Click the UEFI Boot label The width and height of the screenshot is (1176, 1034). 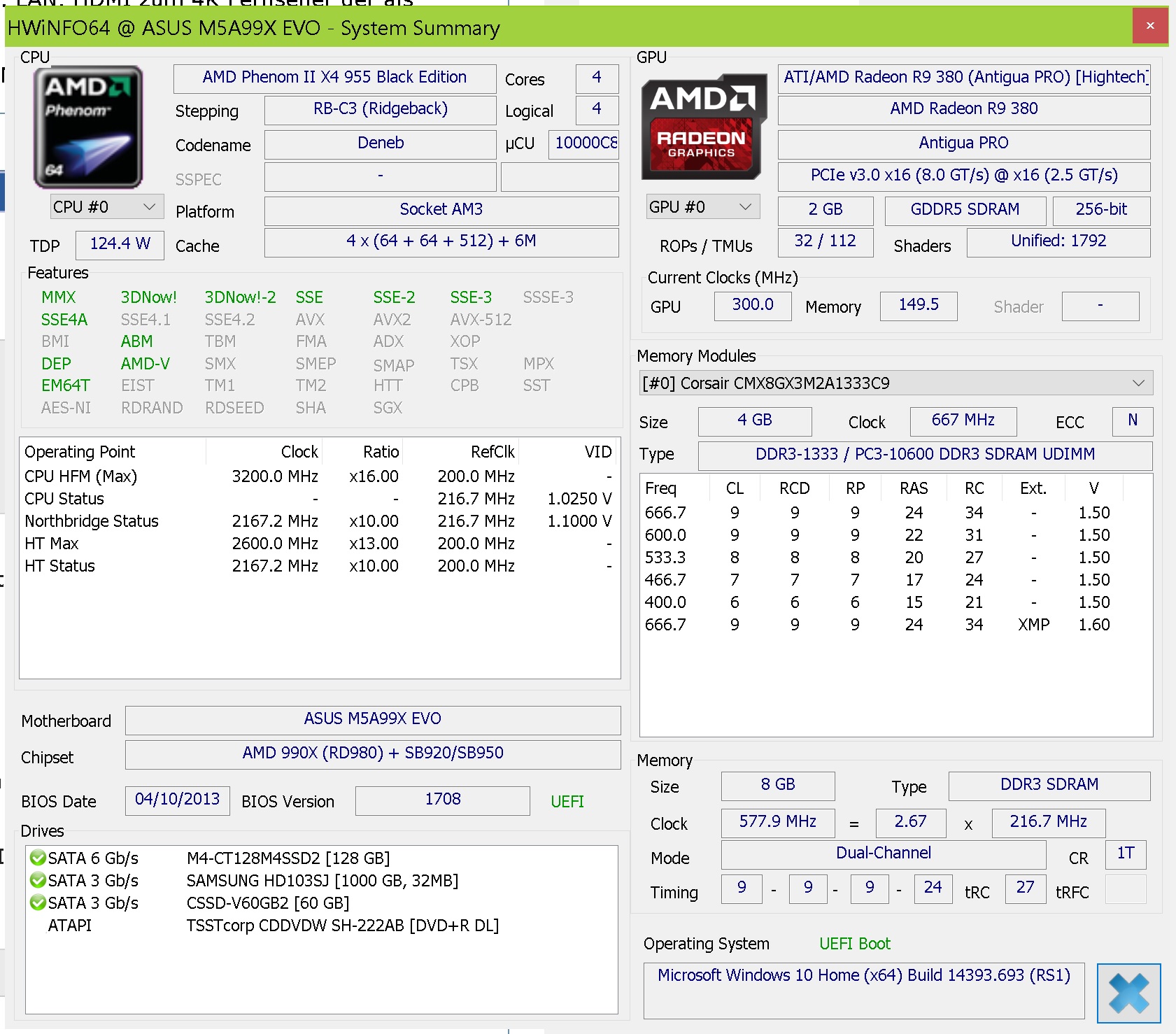click(x=855, y=944)
